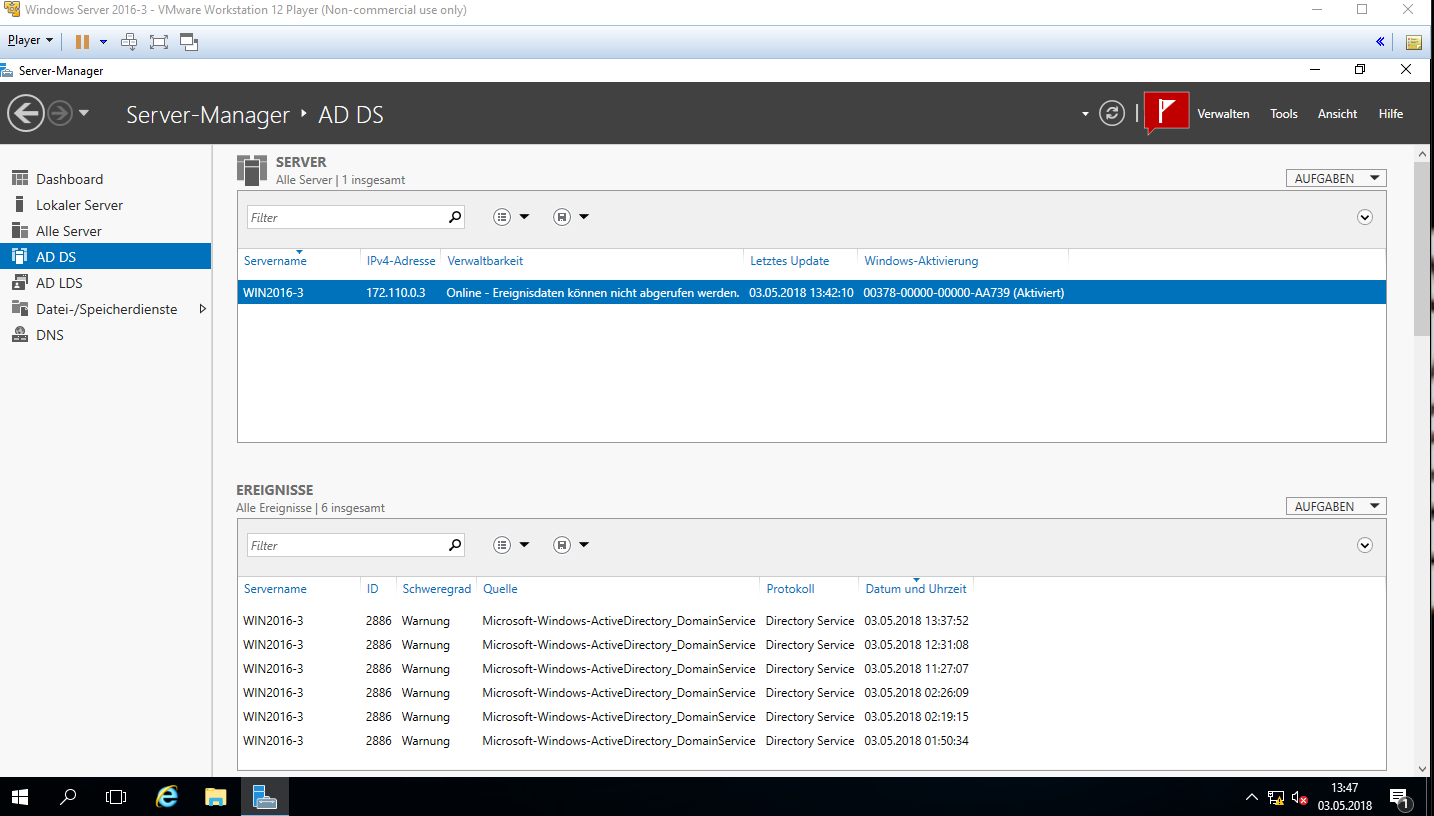1434x816 pixels.
Task: Sort by Letztes Update column
Action: pyautogui.click(x=790, y=261)
